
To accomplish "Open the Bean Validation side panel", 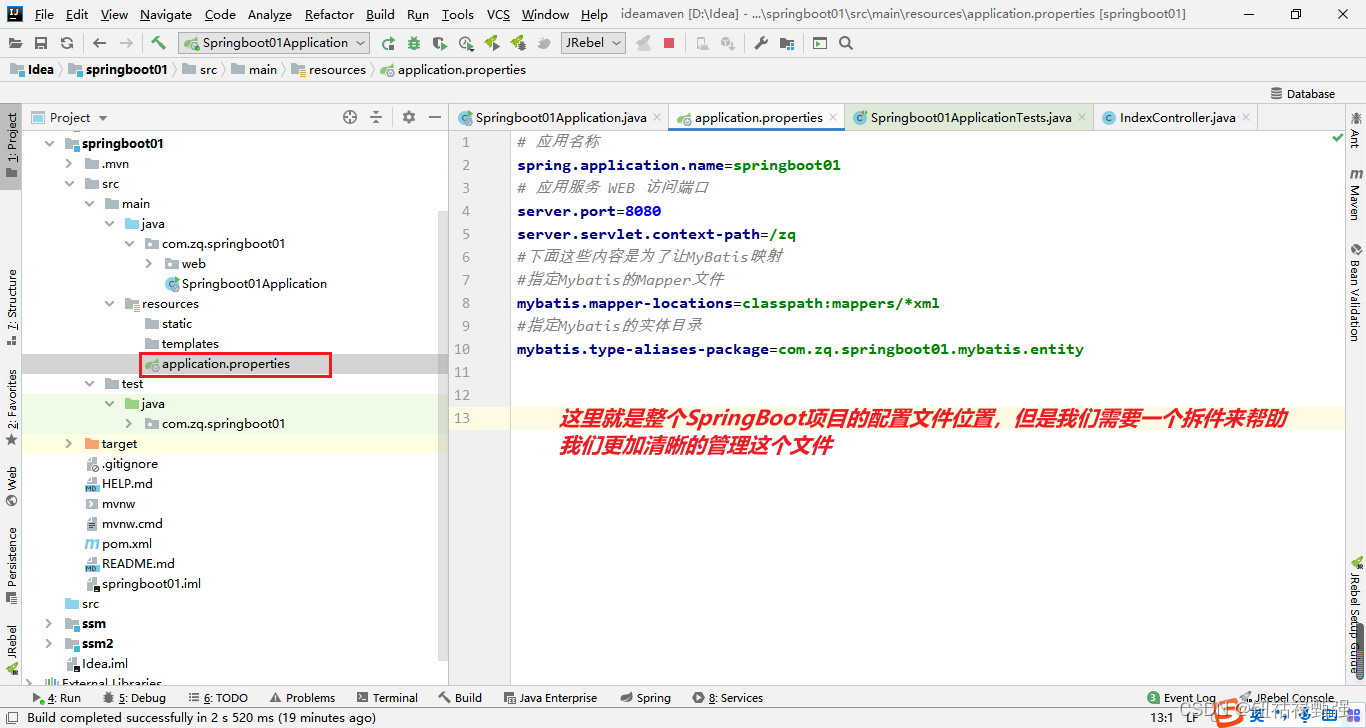I will tap(1356, 292).
